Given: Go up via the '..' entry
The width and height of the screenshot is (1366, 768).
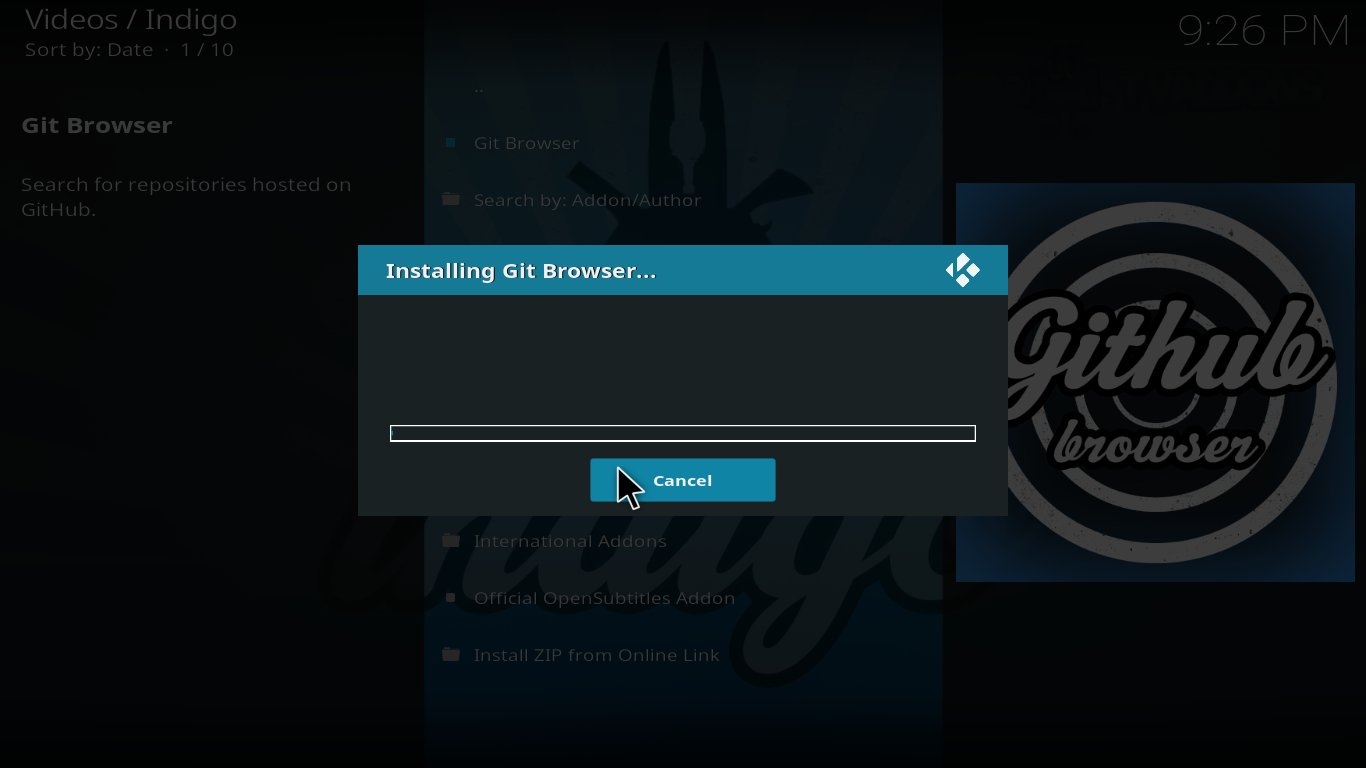Looking at the screenshot, I should pyautogui.click(x=683, y=86).
